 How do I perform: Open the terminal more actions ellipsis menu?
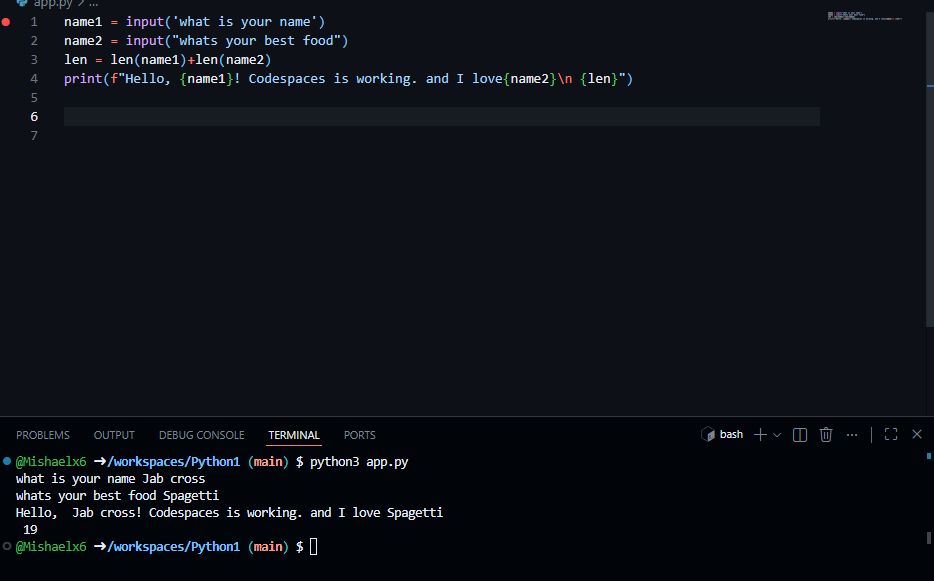[x=852, y=435]
